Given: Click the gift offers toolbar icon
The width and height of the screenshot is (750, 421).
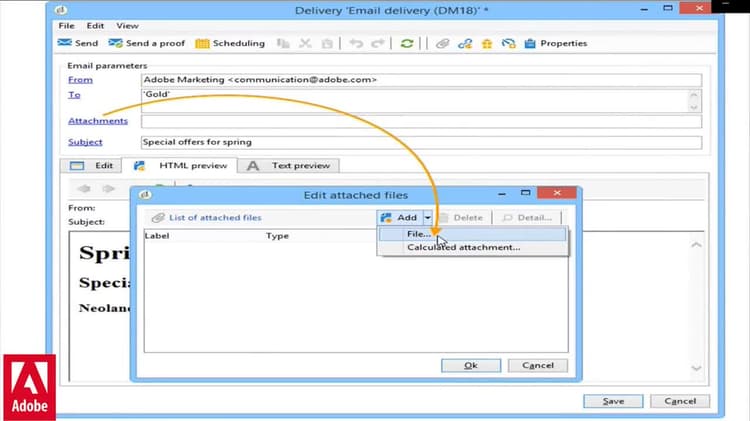Looking at the screenshot, I should click(x=486, y=44).
